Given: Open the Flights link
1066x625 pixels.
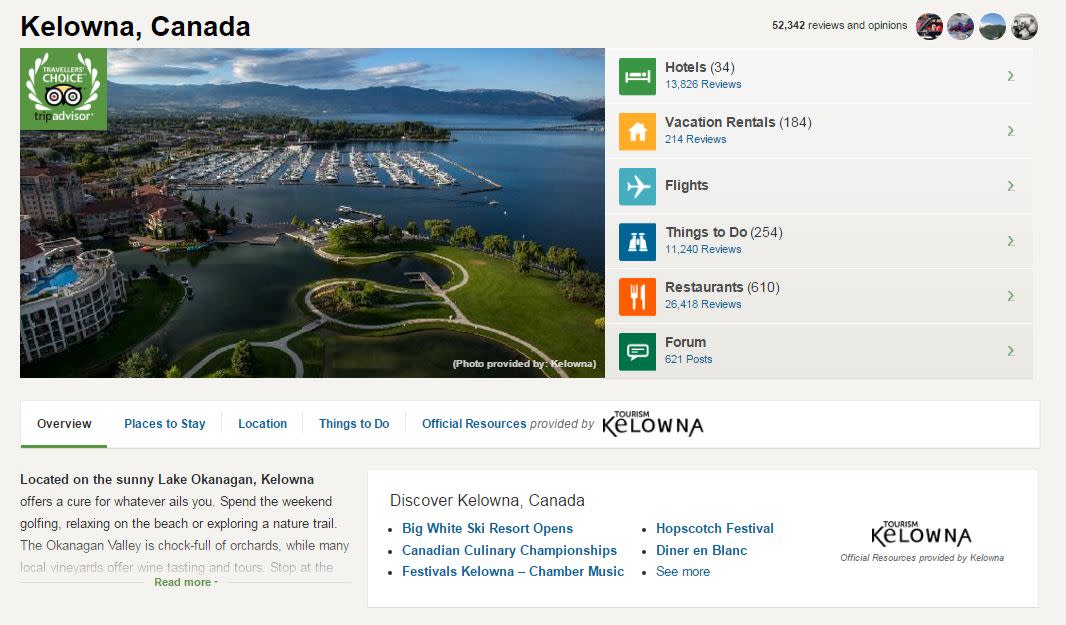Looking at the screenshot, I should tap(687, 186).
